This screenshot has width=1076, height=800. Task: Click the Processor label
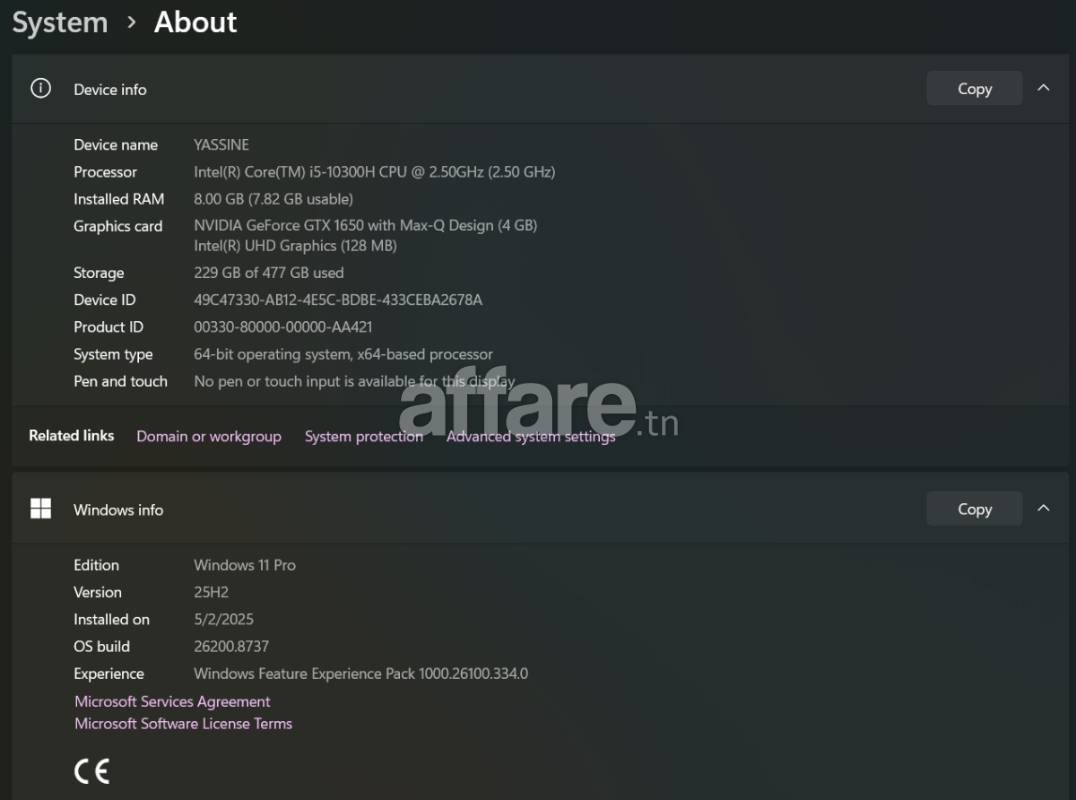click(105, 172)
